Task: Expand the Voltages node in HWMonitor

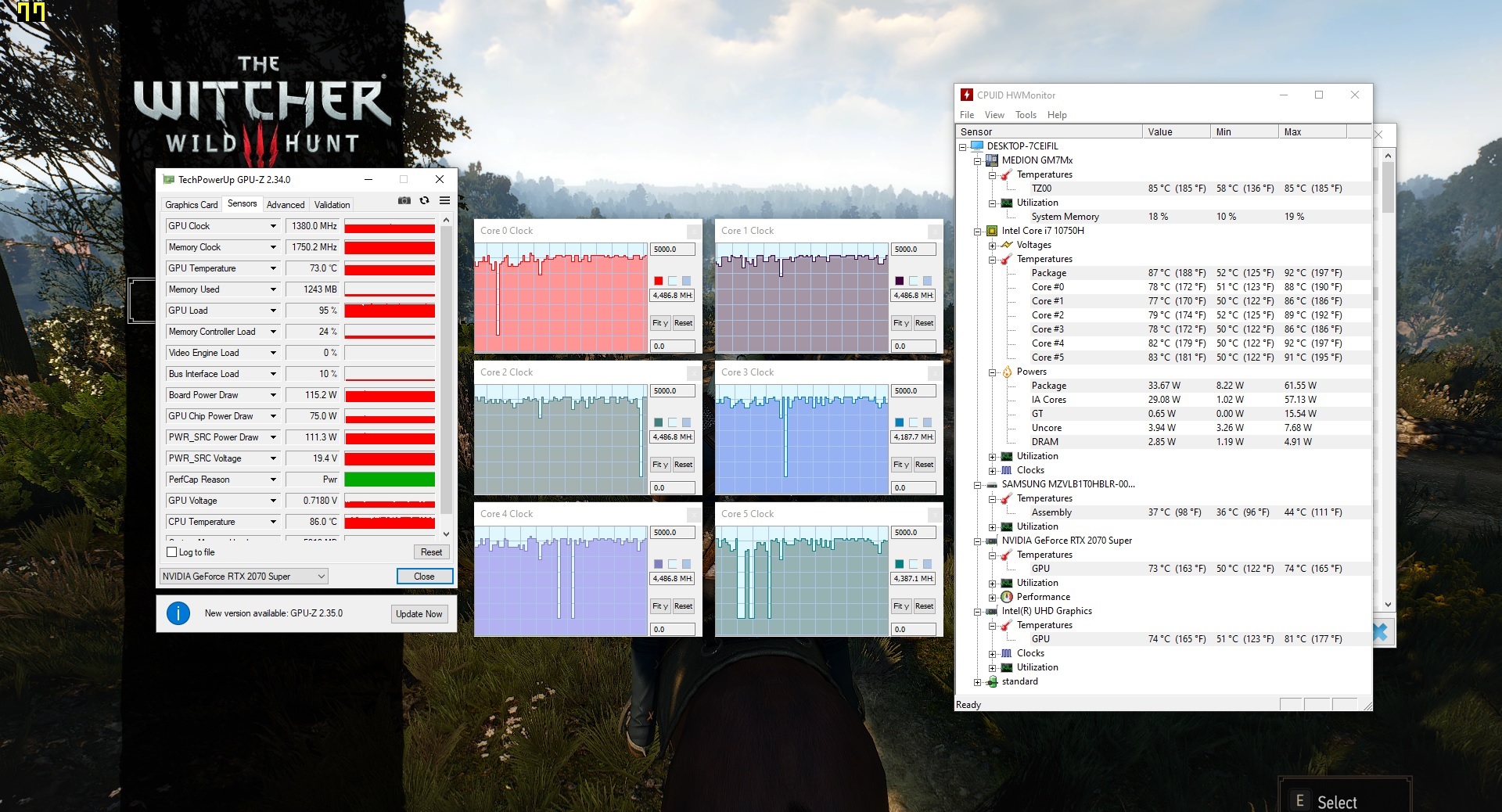Action: tap(992, 246)
